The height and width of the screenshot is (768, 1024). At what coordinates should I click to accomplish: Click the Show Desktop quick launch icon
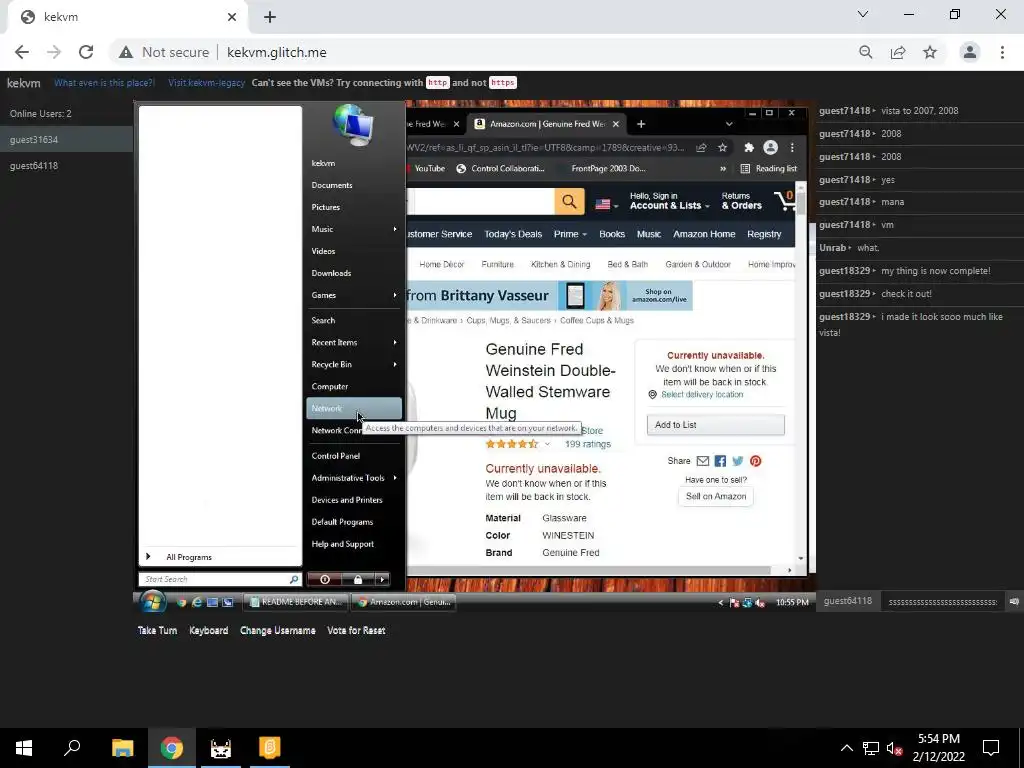point(212,602)
